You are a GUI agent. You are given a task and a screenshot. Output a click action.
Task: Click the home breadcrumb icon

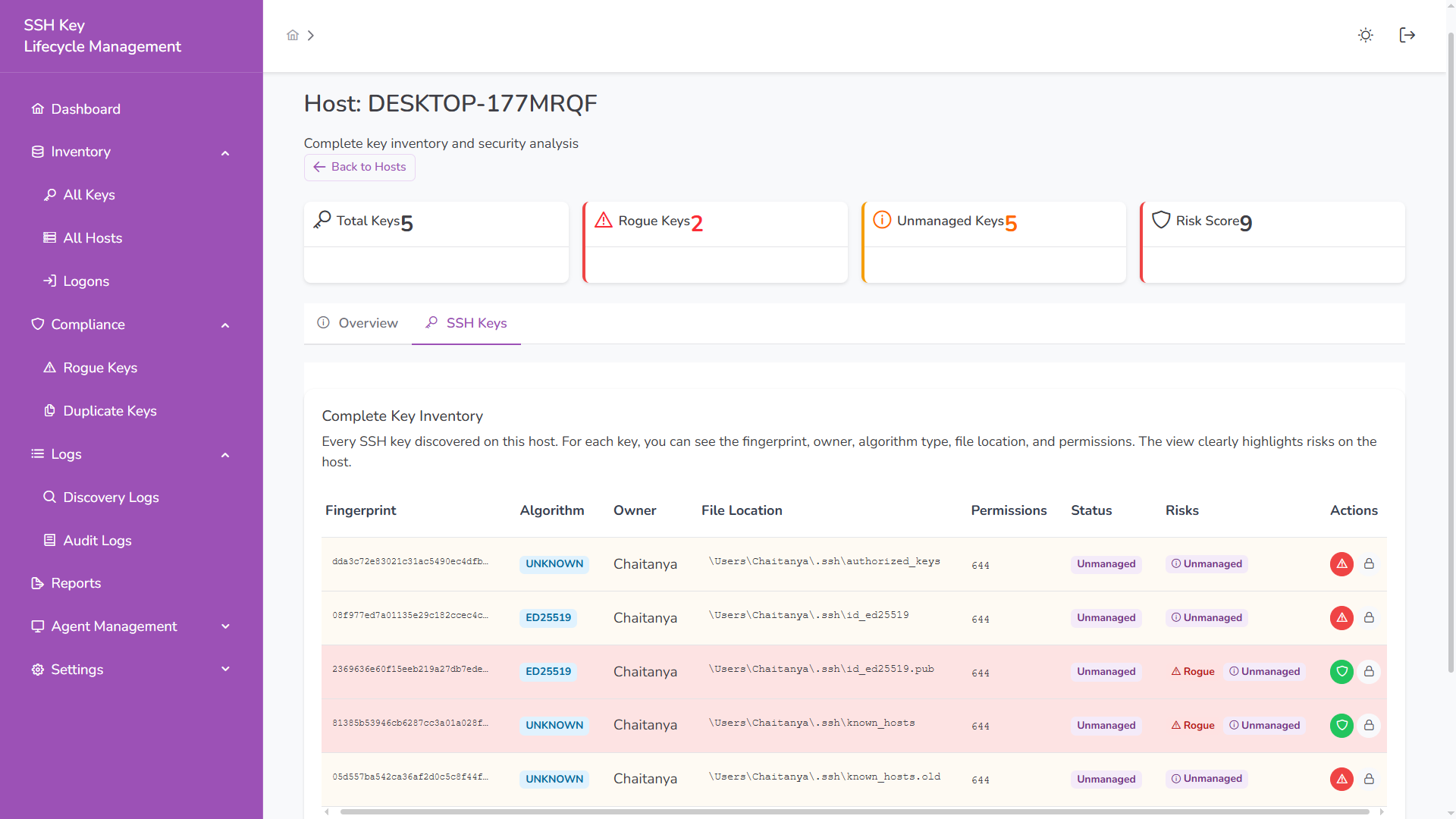(x=293, y=36)
